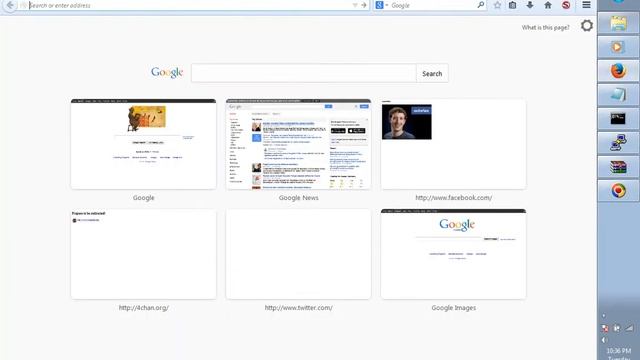The image size is (640, 360).
Task: Click the Go arrow in address bar
Action: (x=364, y=5)
